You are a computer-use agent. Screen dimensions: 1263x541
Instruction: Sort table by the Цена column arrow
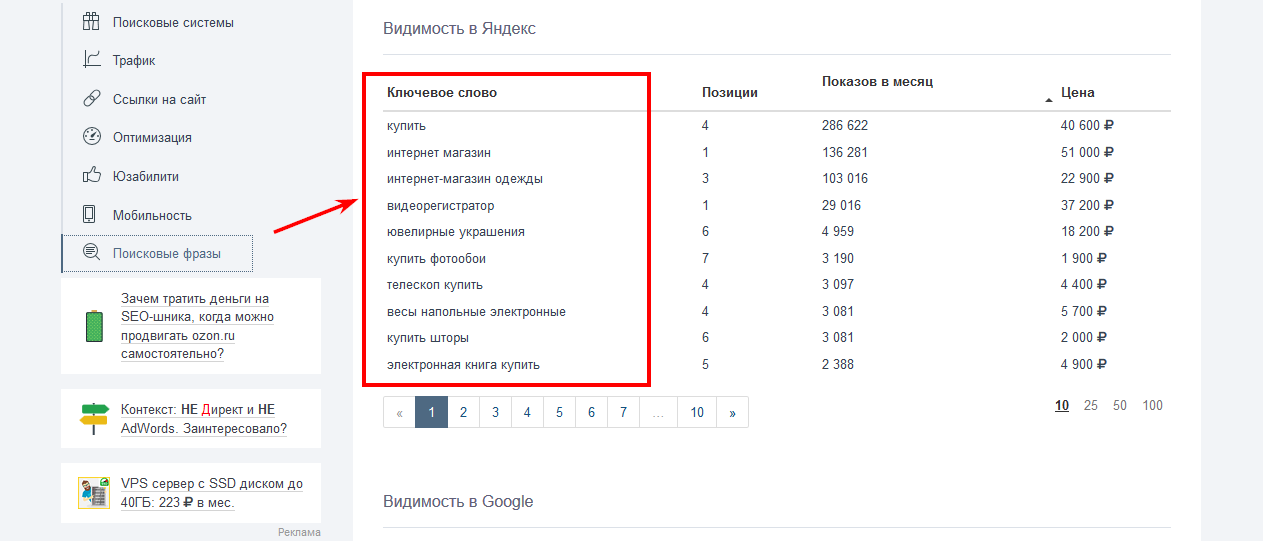pos(1048,100)
